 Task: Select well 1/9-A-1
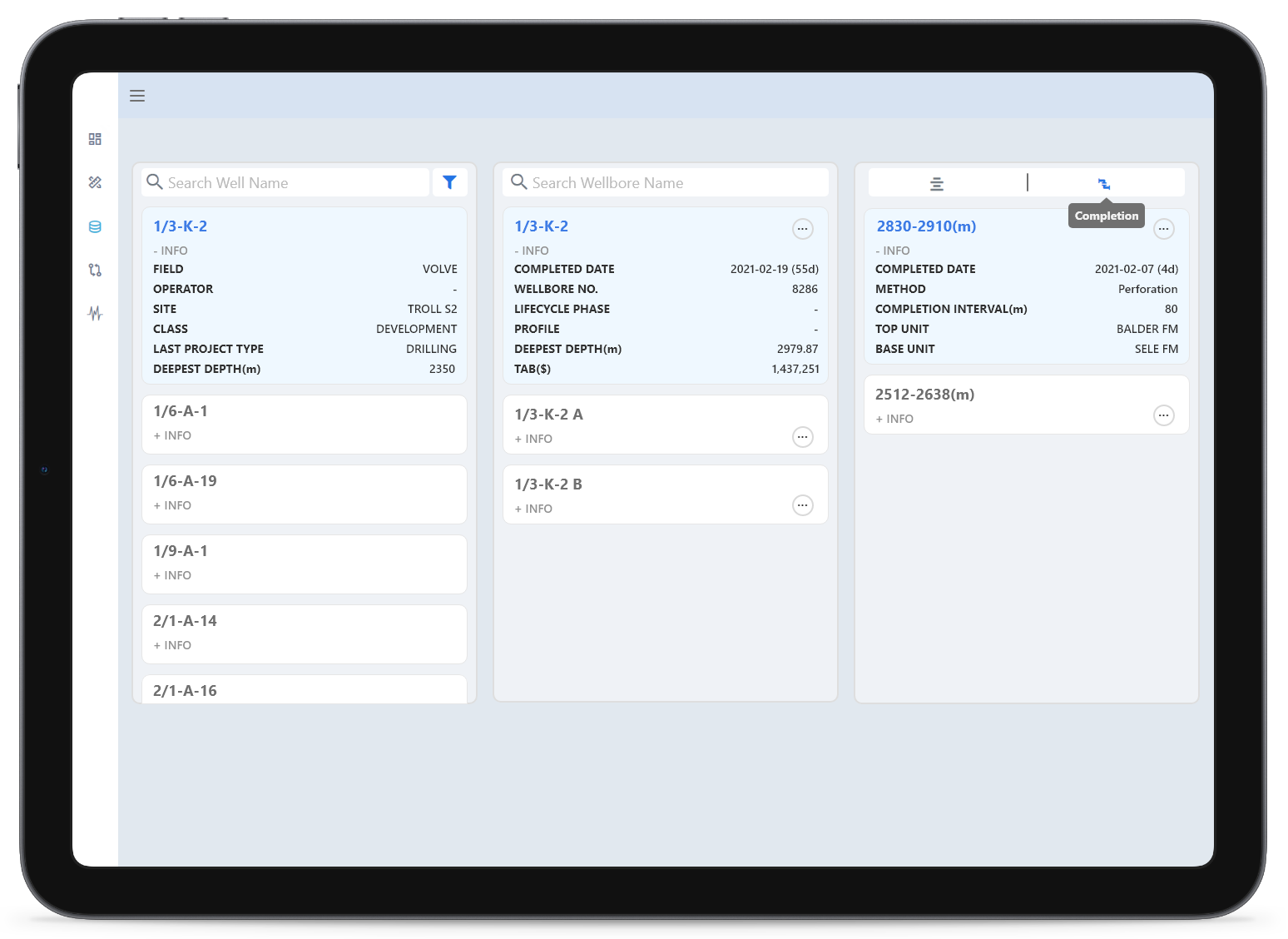[x=181, y=551]
